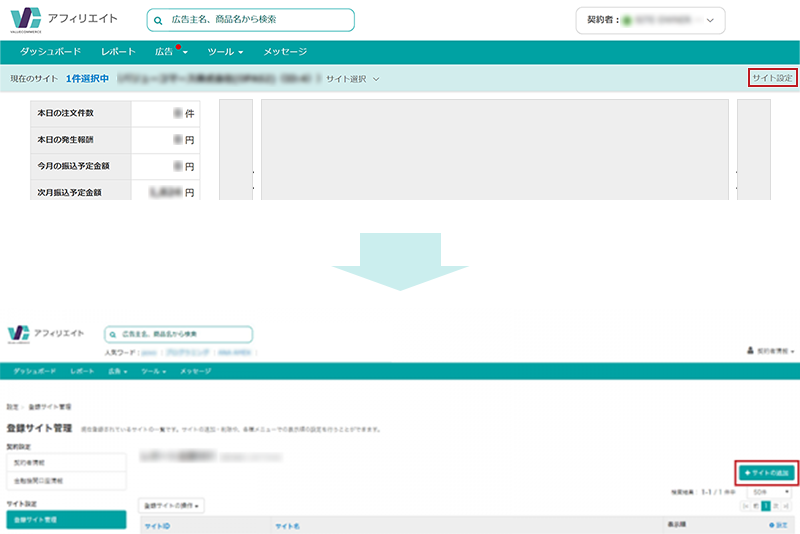Image resolution: width=800 pixels, height=534 pixels.
Task: Open the ツール menu in the top navigation bar
Action: click(225, 52)
